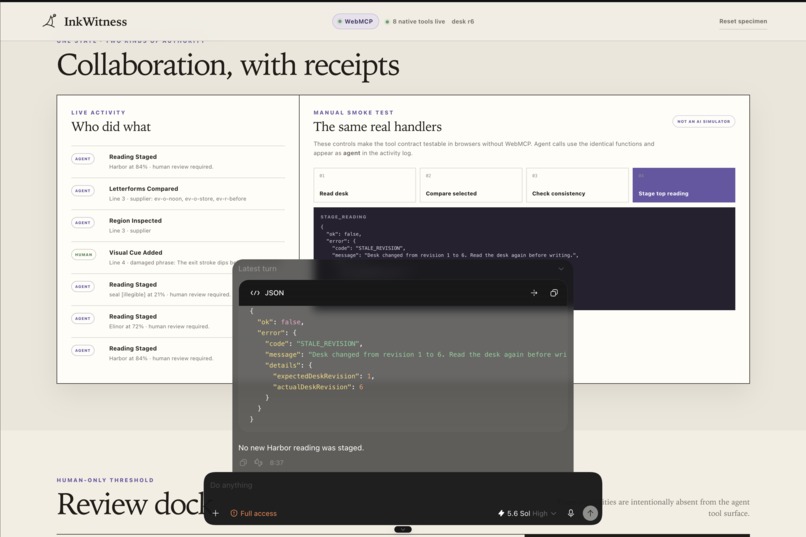Click AGENT badge beside Letterforms Compared
This screenshot has height=537, width=806.
83,190
